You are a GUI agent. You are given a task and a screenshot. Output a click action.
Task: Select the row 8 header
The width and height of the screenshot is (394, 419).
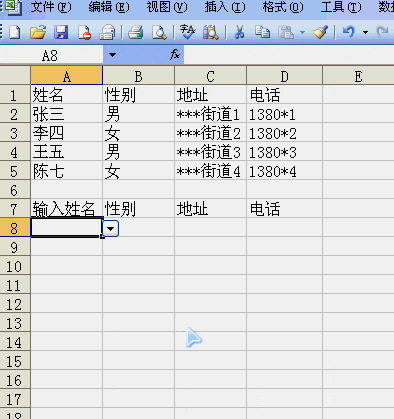15,228
